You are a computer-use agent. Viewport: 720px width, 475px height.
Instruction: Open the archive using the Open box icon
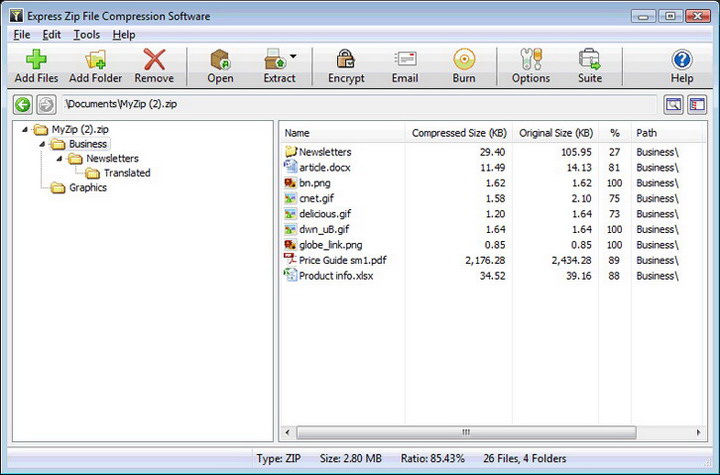220,59
